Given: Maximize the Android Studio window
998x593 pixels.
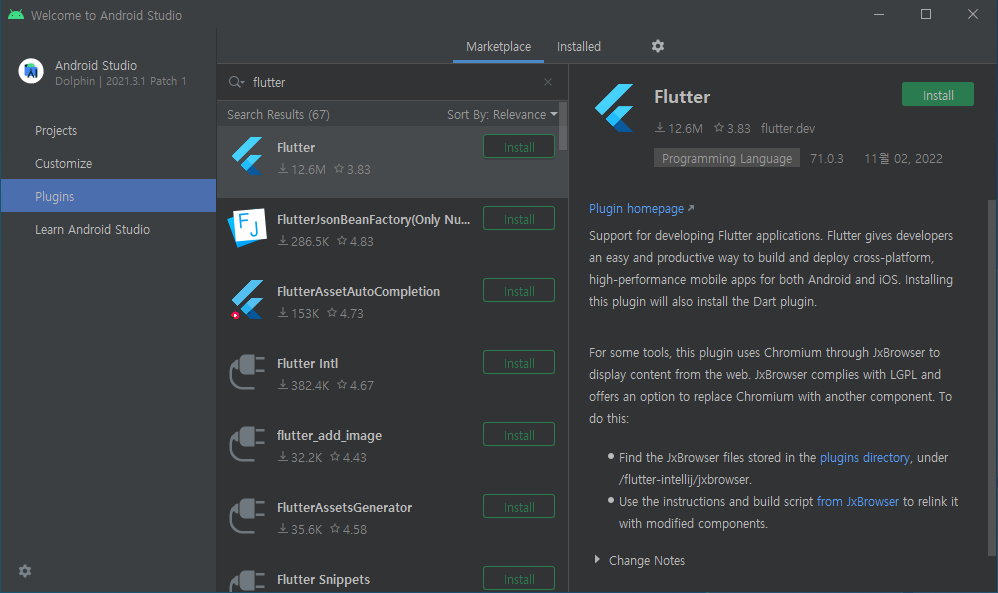Looking at the screenshot, I should tap(926, 14).
